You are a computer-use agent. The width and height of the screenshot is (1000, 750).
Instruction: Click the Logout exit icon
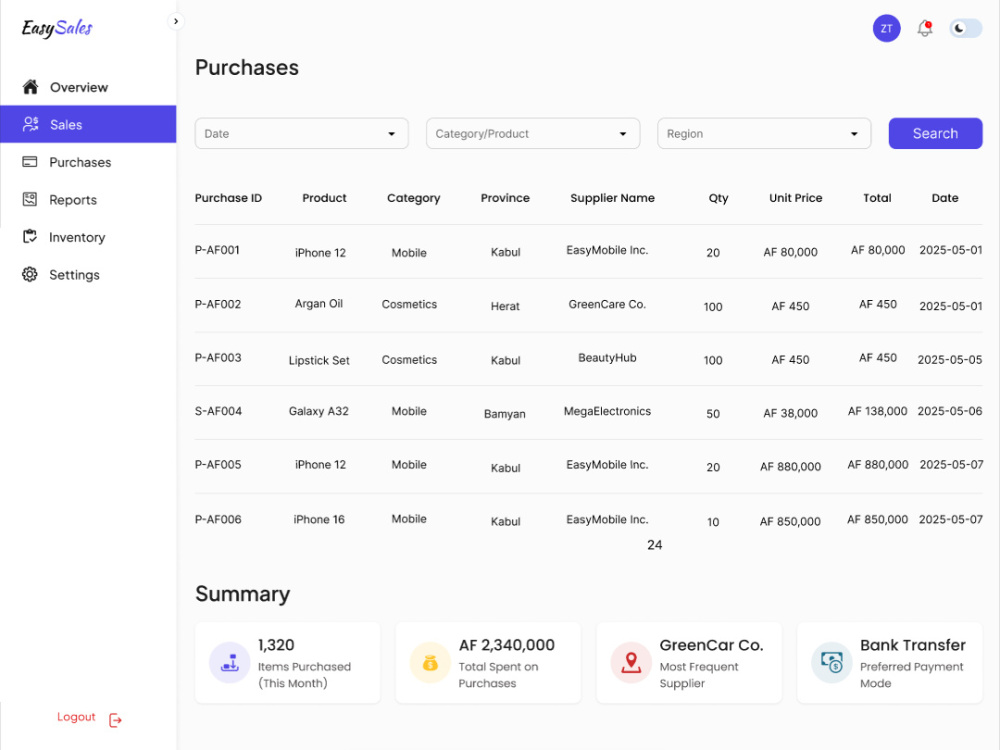115,720
